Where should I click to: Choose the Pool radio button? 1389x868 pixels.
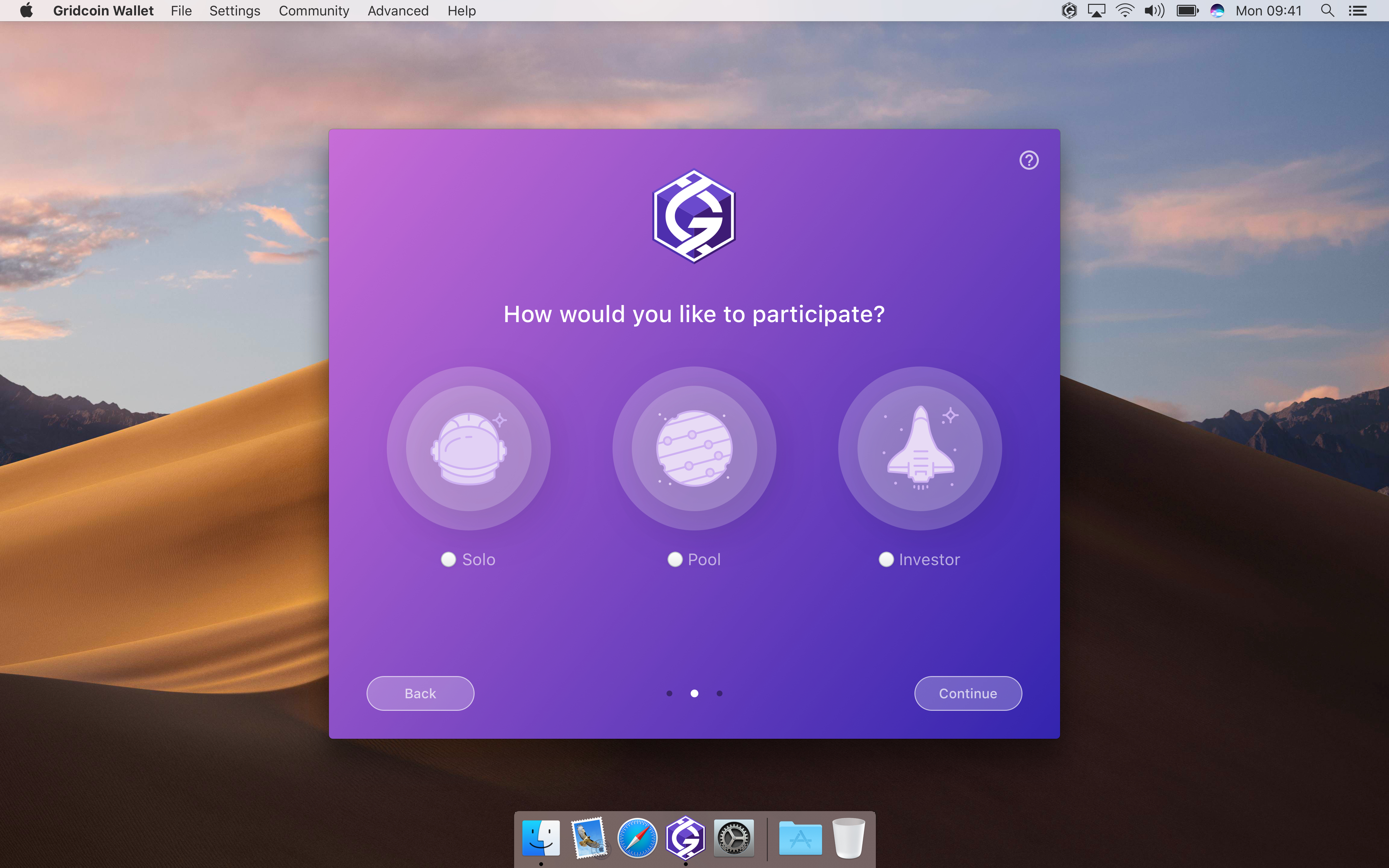click(675, 559)
